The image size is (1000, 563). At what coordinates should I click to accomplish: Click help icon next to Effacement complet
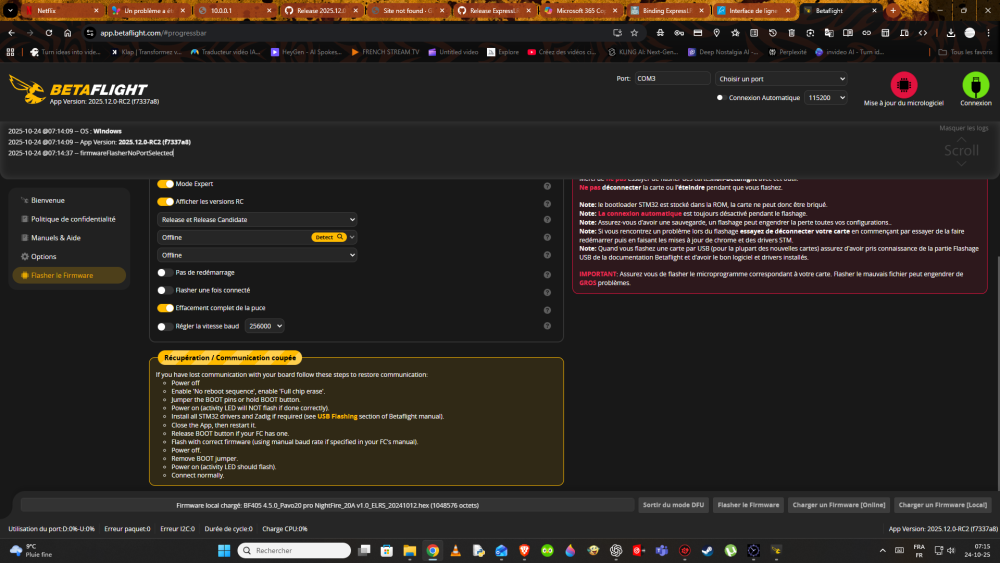click(547, 308)
